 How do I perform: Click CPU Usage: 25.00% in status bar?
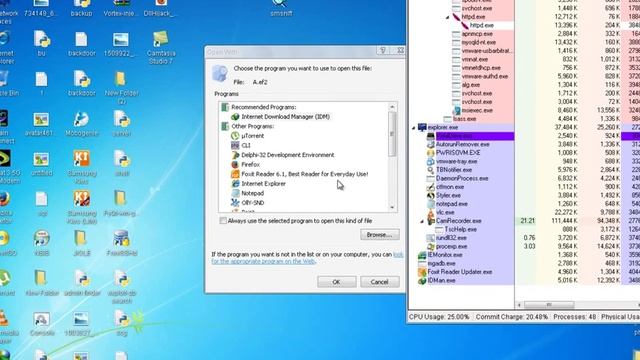pos(439,317)
